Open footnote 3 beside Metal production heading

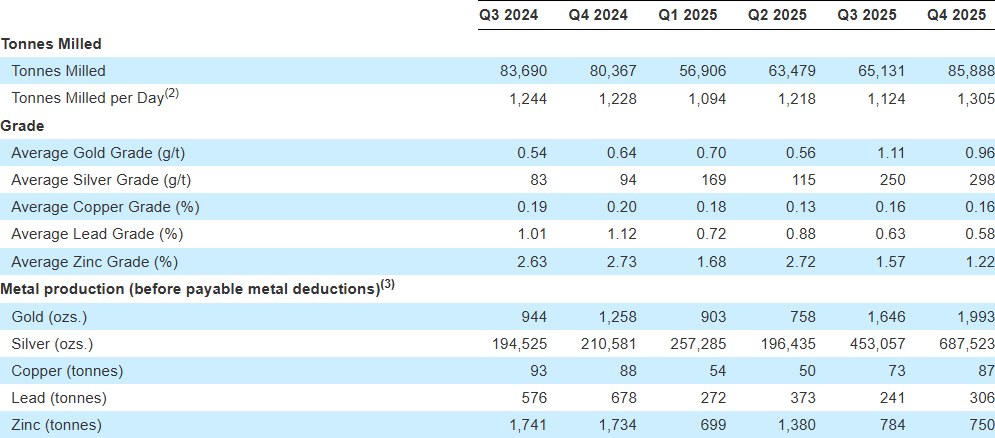(x=388, y=285)
